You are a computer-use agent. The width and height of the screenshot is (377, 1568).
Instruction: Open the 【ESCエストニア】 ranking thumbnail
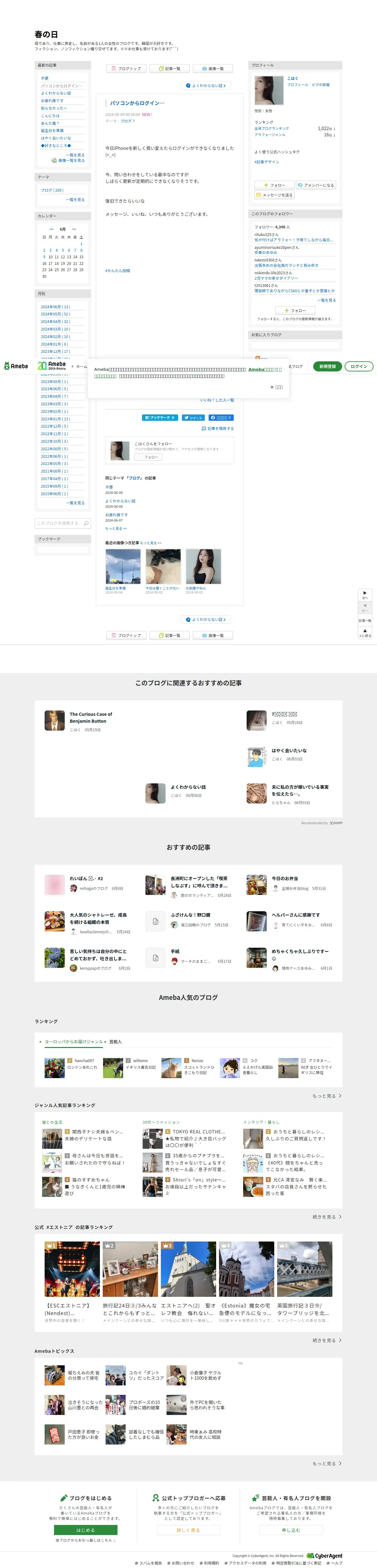tap(72, 1269)
